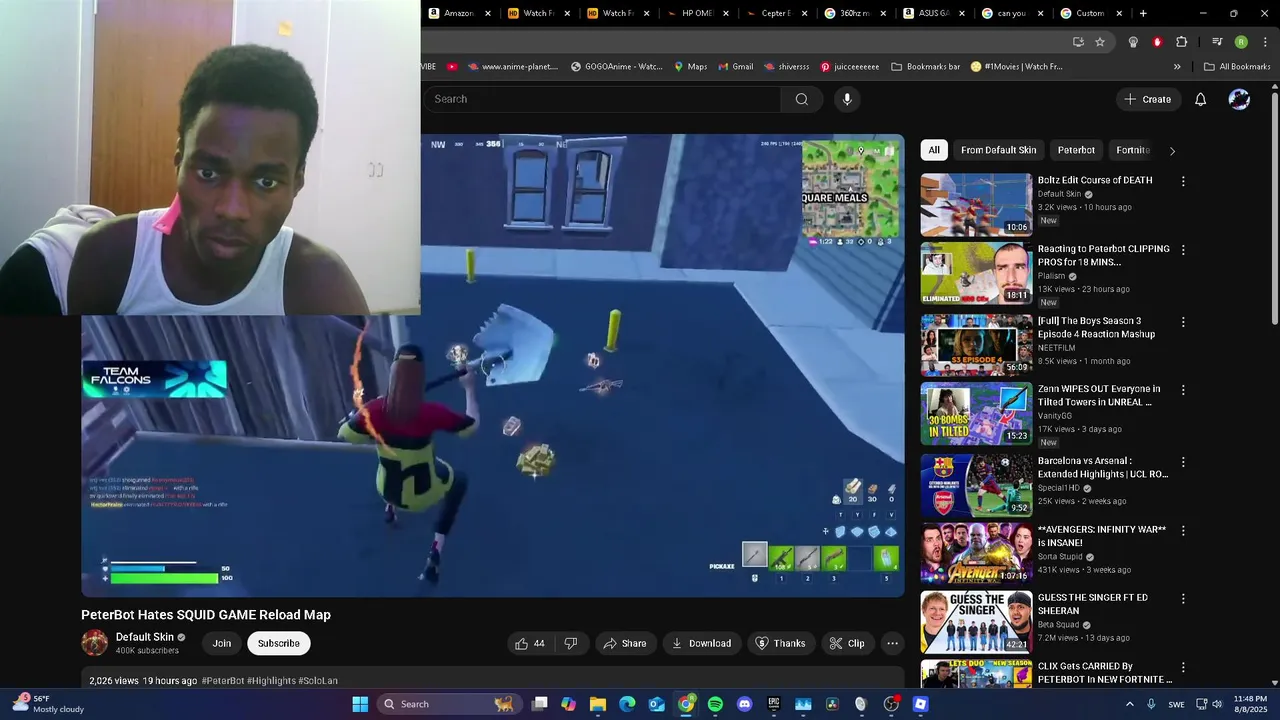Bookmark this page with the star icon
Screen dimensions: 1280x720
pos(1100,42)
